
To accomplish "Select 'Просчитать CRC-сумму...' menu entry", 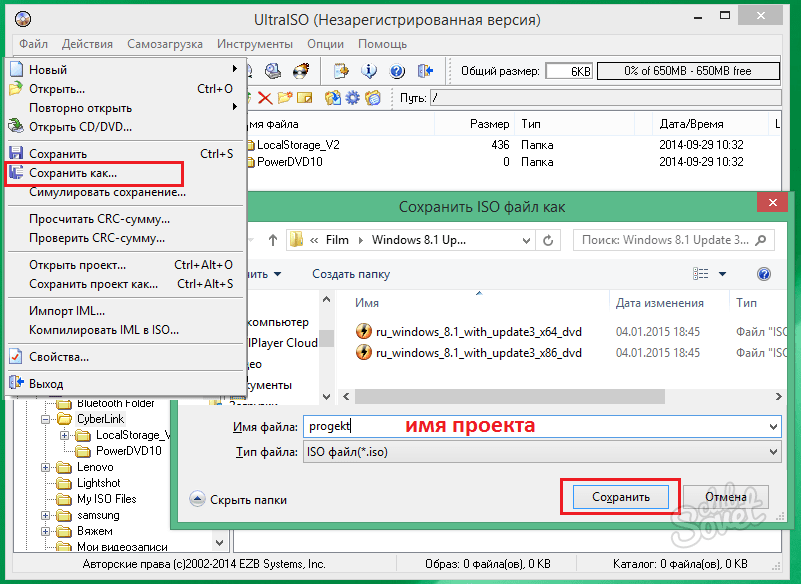I will tap(124, 219).
